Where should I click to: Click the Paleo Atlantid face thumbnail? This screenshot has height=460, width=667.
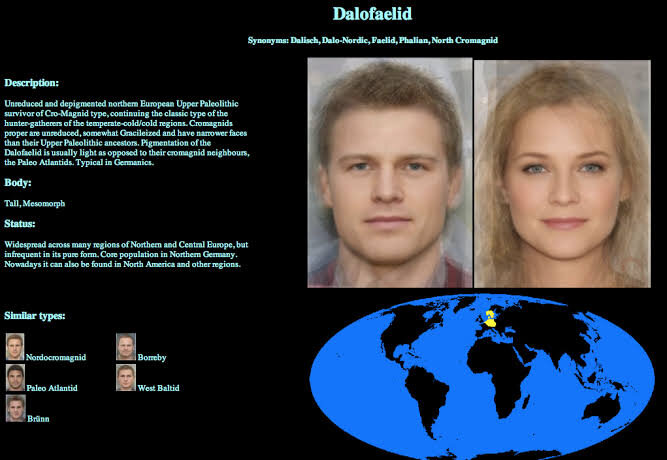click(x=15, y=378)
